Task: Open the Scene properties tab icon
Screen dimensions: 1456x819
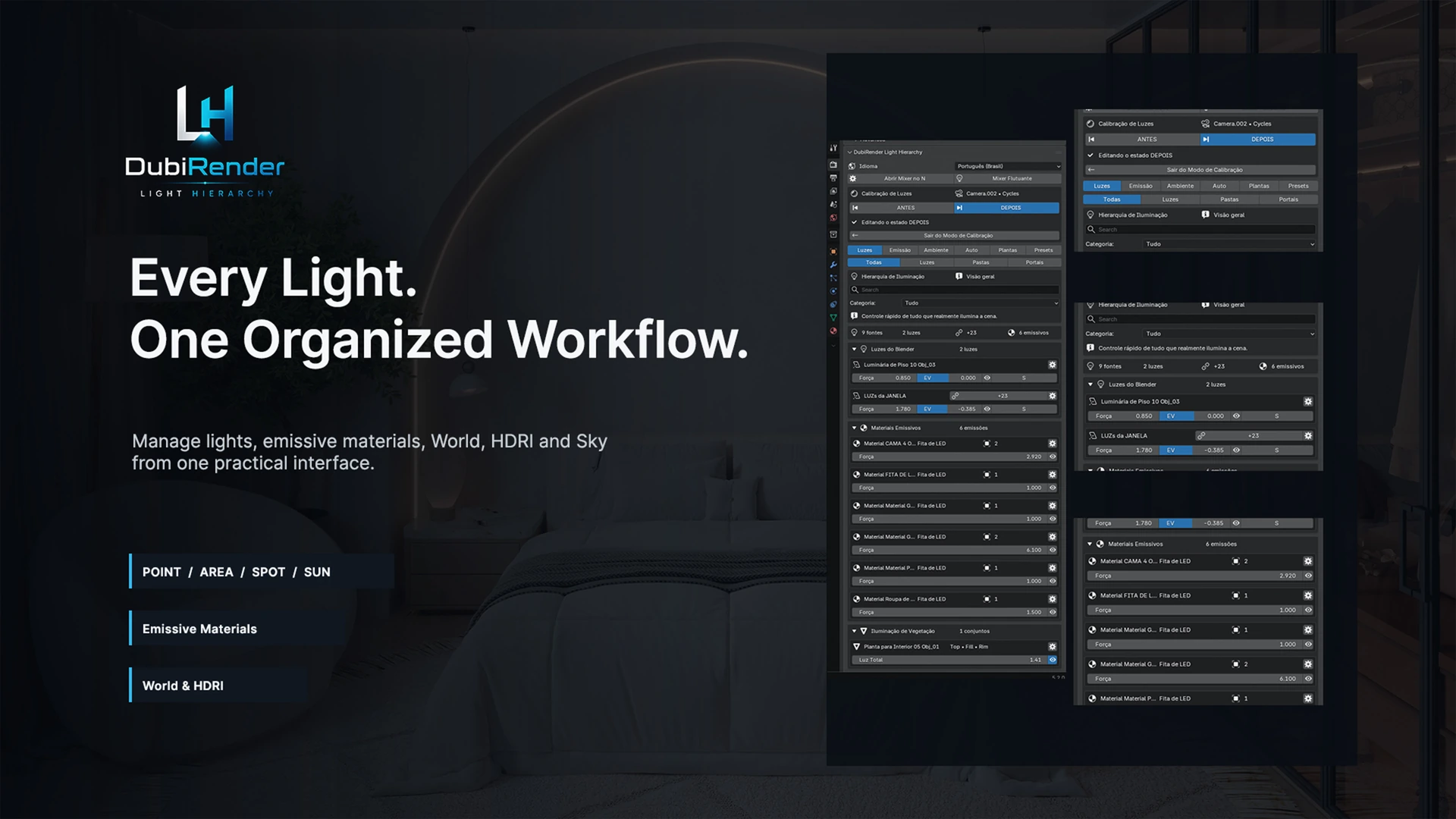Action: (x=833, y=205)
